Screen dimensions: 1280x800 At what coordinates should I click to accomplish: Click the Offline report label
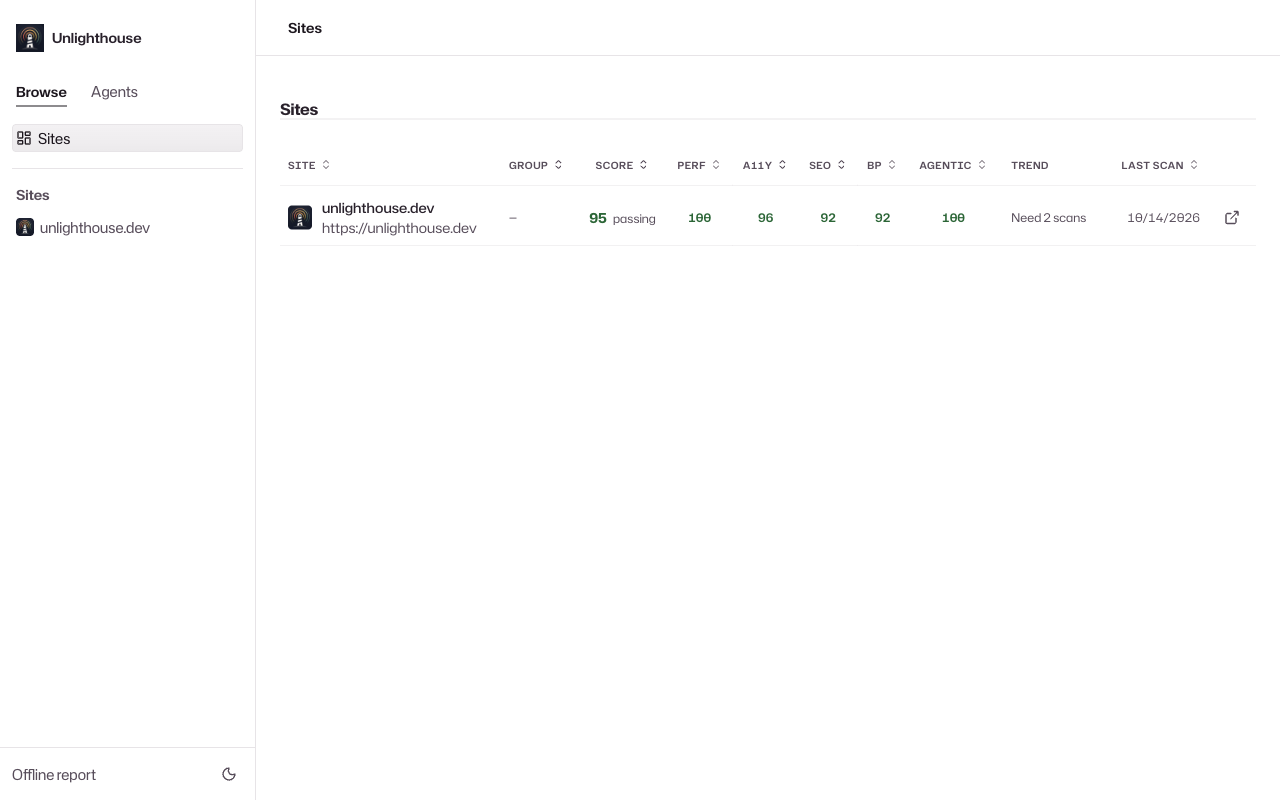(x=54, y=775)
